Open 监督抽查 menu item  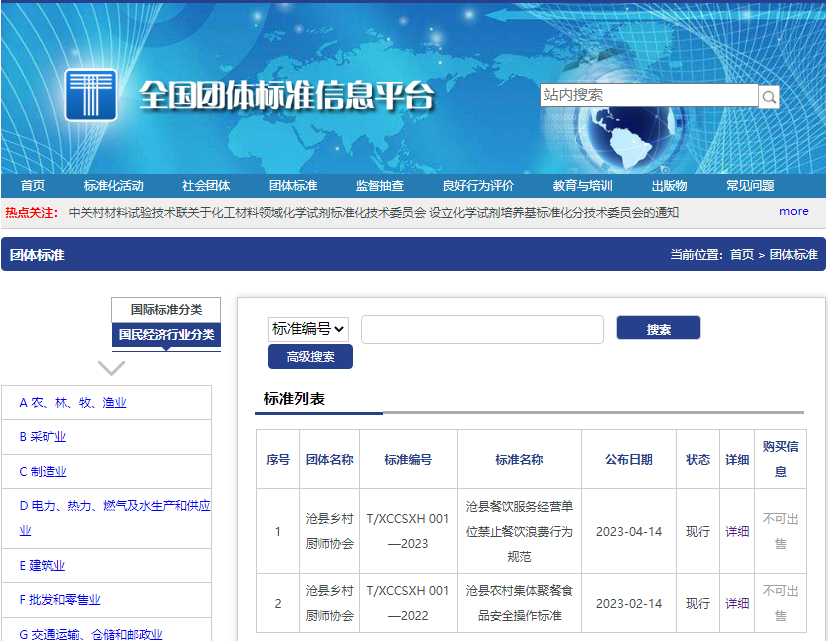click(x=380, y=186)
